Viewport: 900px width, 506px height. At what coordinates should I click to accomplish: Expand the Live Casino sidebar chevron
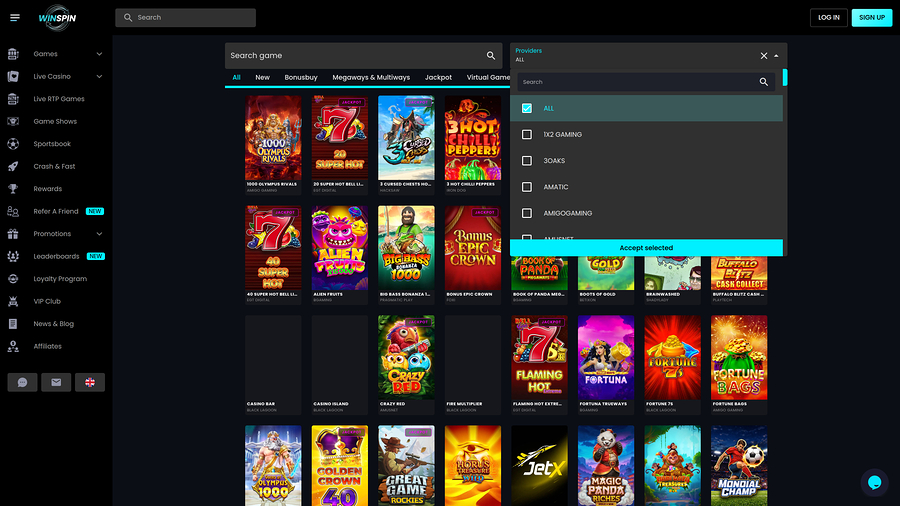click(x=99, y=76)
